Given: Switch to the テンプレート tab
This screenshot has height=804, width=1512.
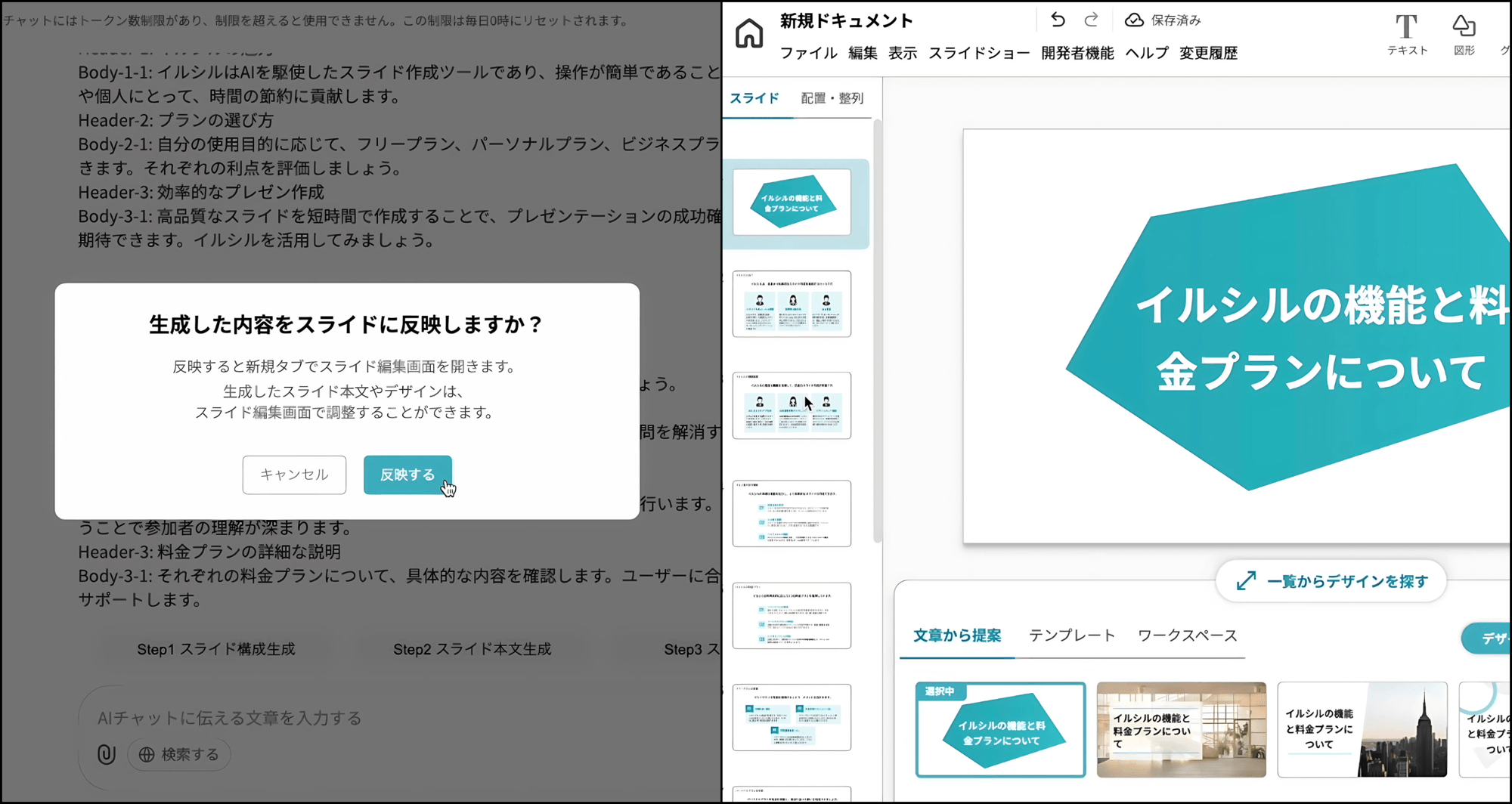Looking at the screenshot, I should (x=1071, y=635).
